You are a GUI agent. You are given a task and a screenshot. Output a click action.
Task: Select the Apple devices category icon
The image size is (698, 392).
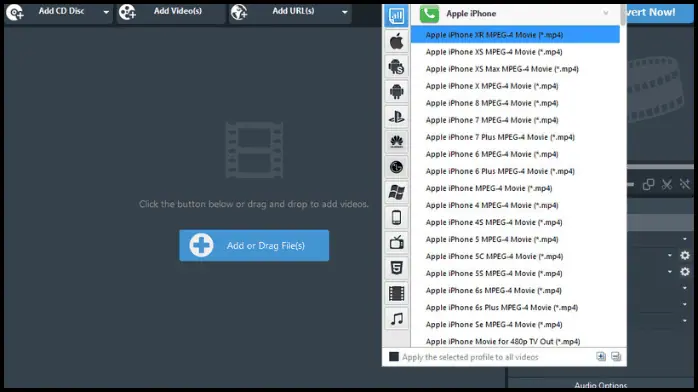[396, 41]
